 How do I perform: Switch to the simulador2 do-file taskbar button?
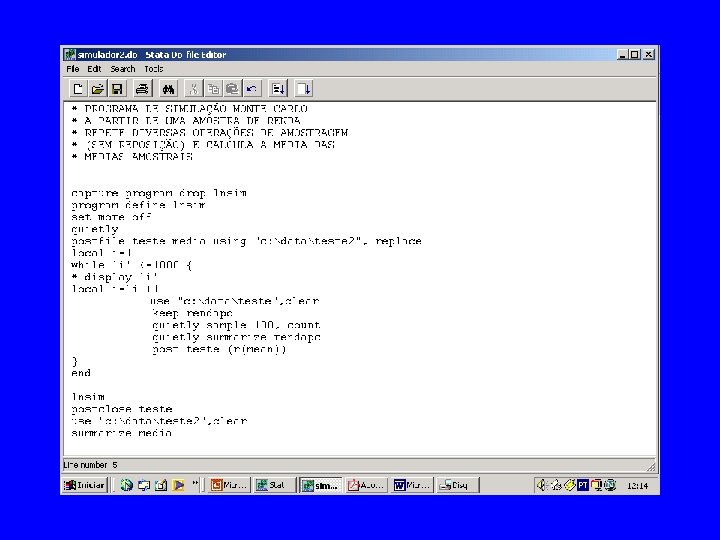[x=320, y=485]
